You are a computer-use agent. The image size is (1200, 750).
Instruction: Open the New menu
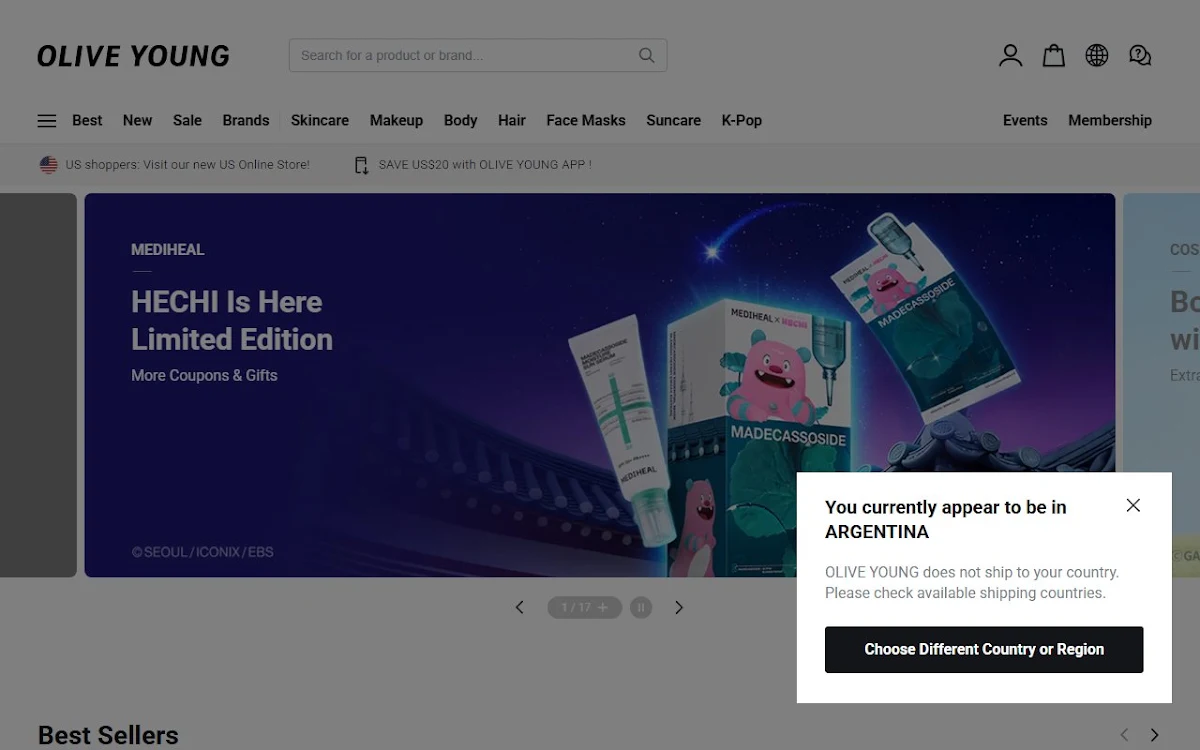[137, 120]
